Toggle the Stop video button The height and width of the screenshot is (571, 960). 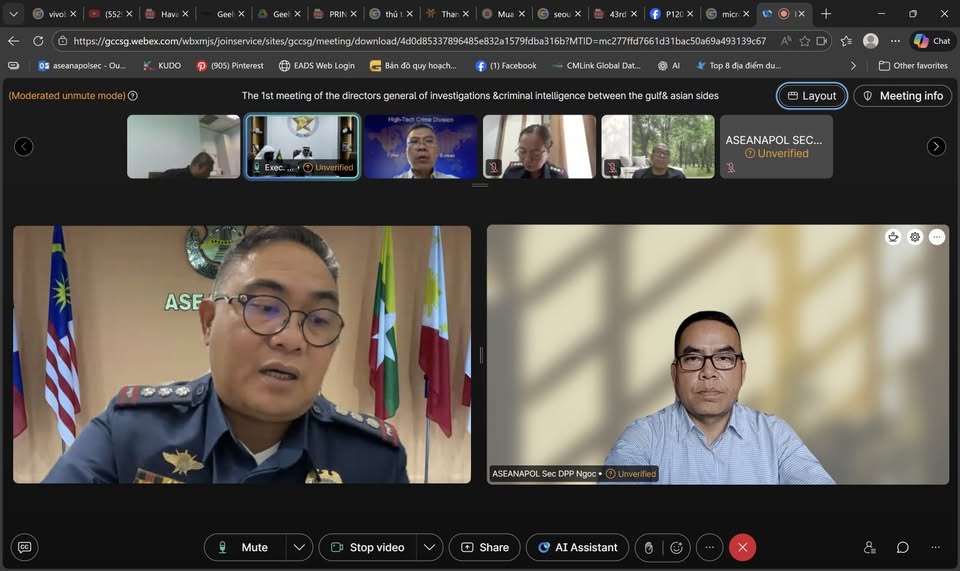367,547
